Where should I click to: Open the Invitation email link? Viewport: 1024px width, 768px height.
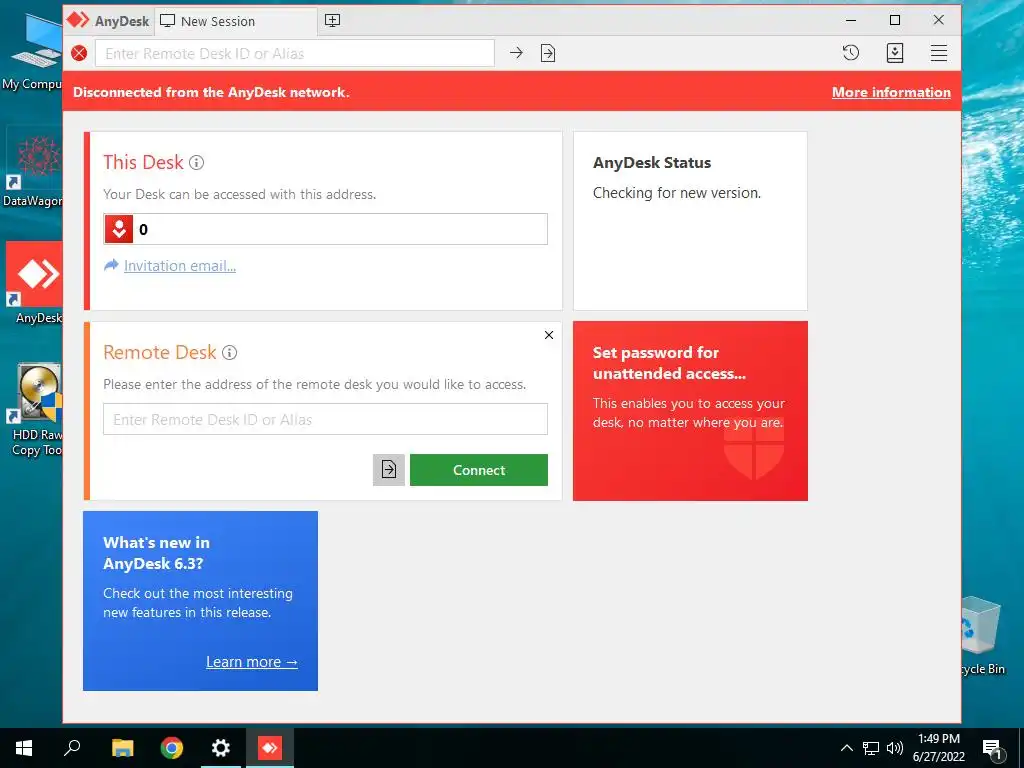pyautogui.click(x=180, y=266)
